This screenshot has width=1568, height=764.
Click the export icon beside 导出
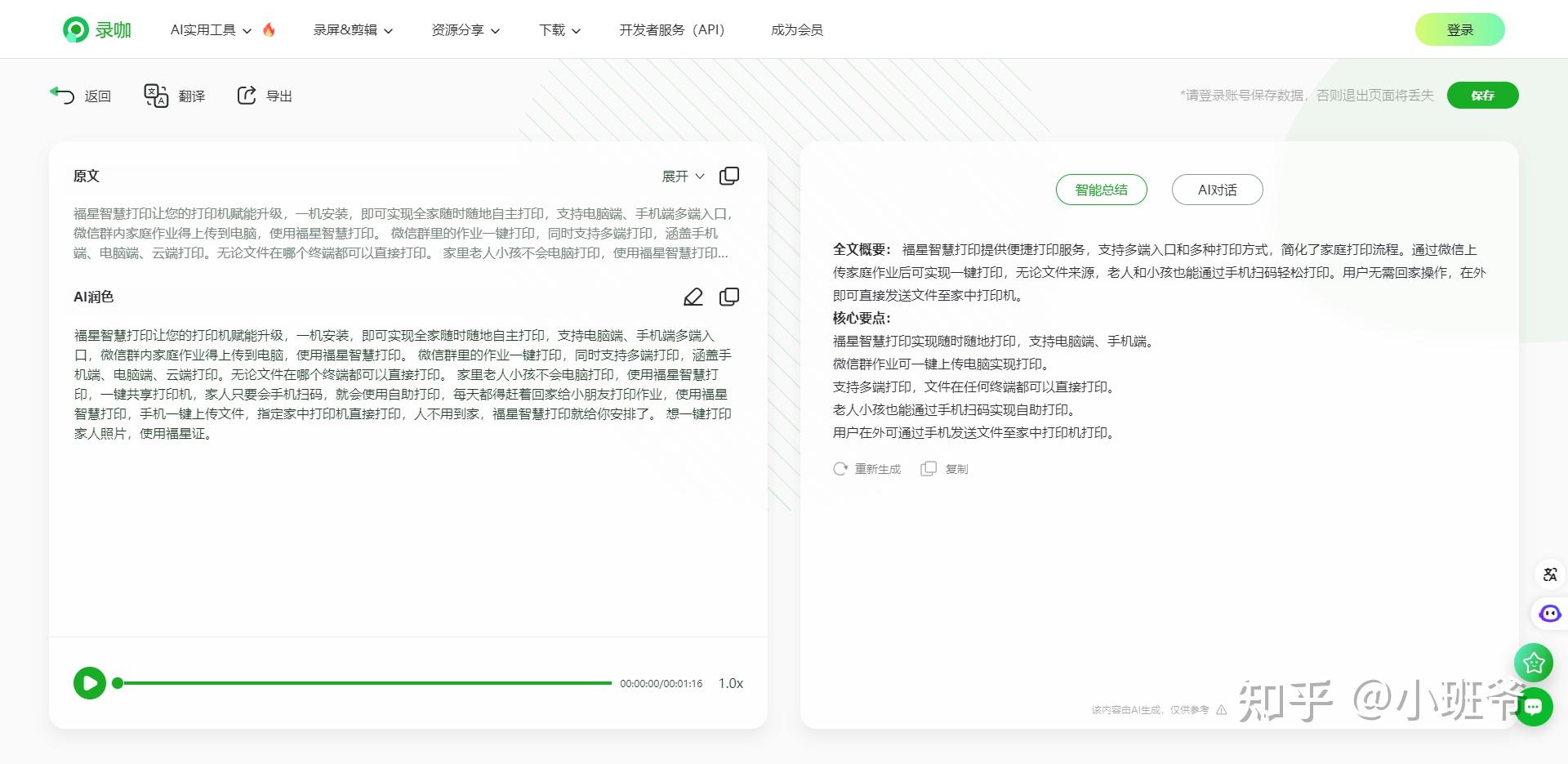pos(247,96)
